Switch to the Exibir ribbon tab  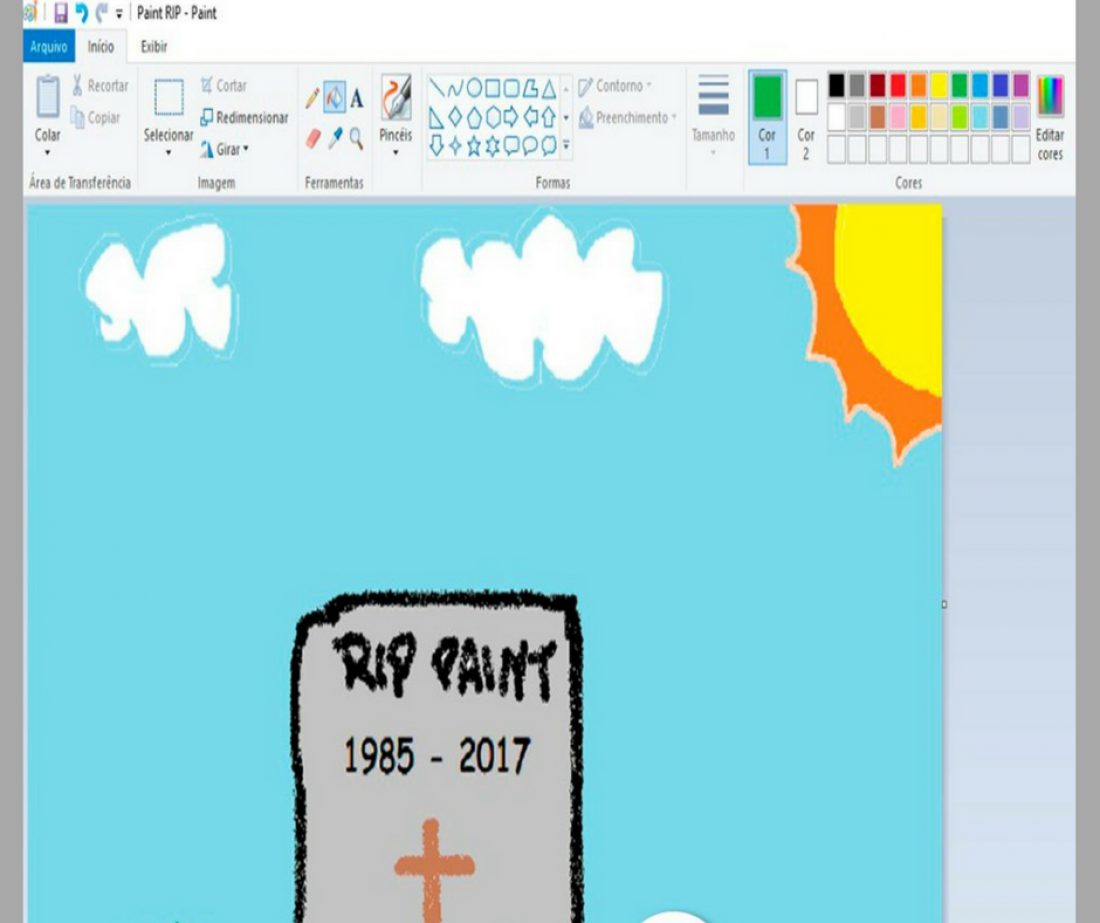pos(154,47)
